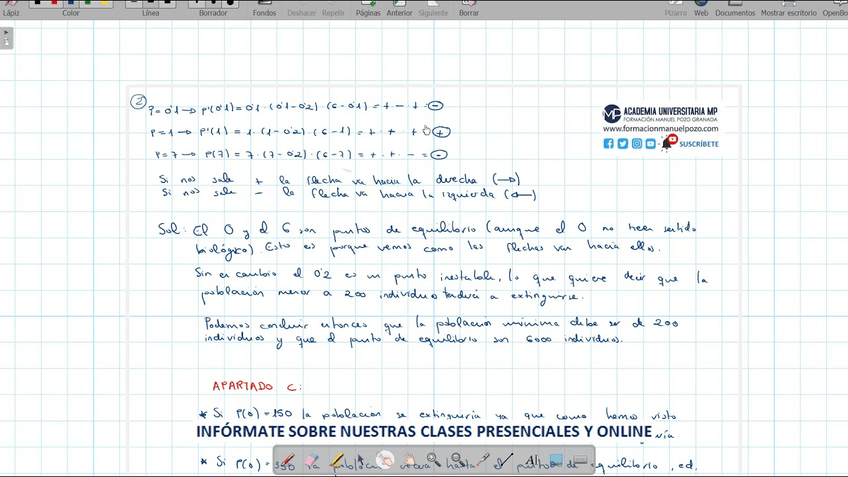Open the screen capture tool
The image size is (848, 477).
pyautogui.click(x=556, y=461)
